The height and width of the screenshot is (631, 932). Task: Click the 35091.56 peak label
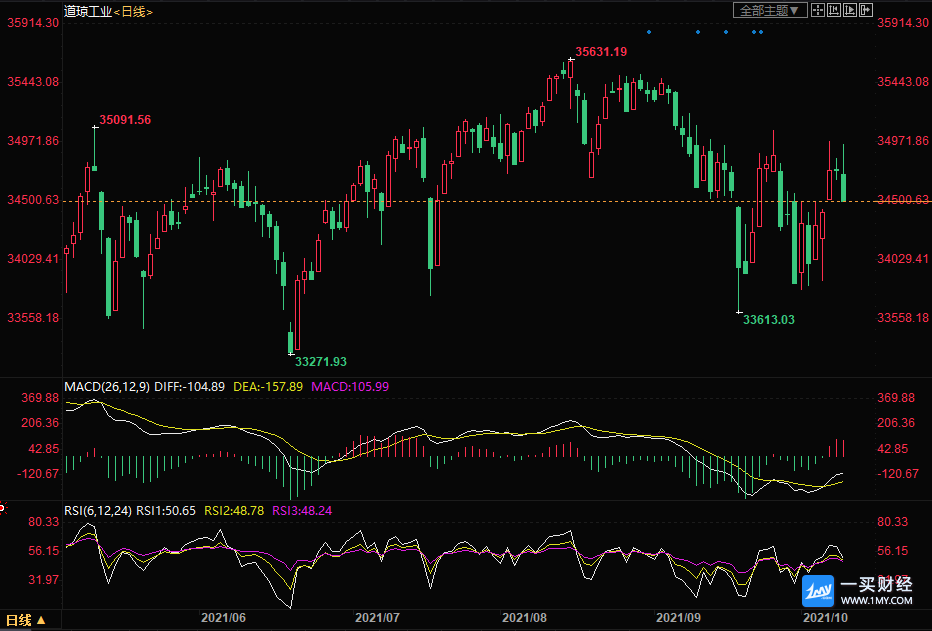[x=125, y=120]
